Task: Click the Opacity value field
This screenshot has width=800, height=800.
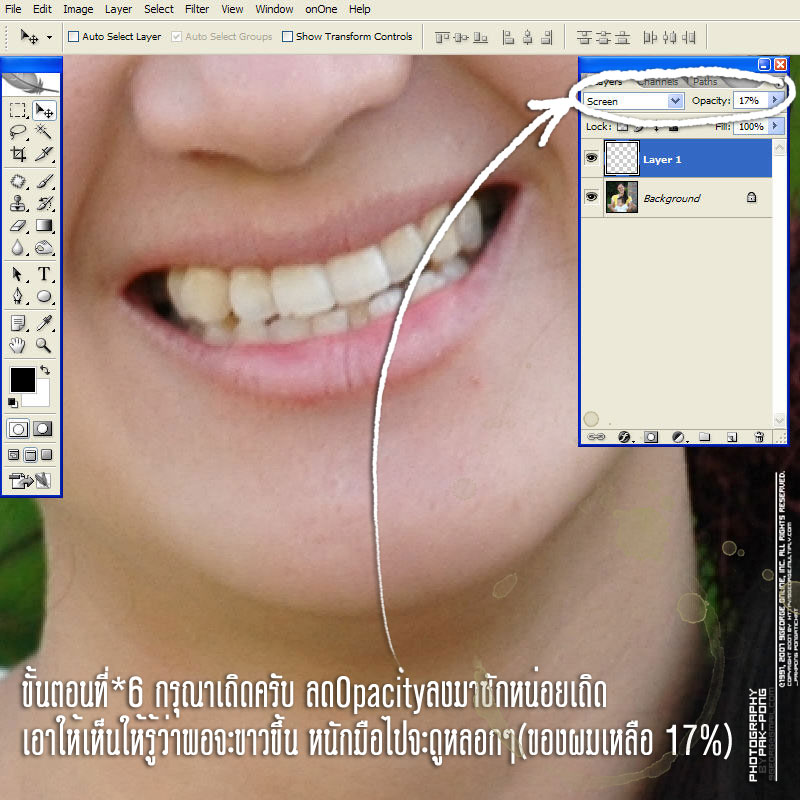Action: tap(751, 101)
